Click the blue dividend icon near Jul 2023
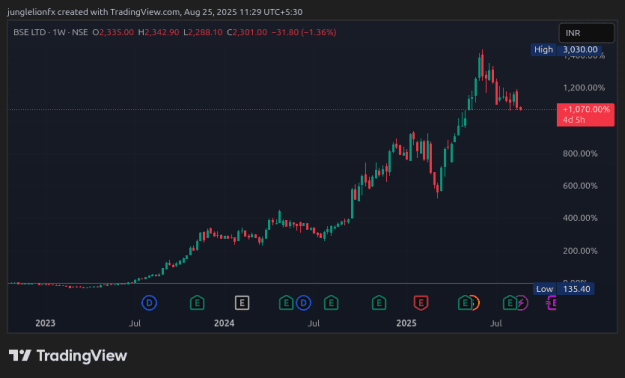 point(149,303)
